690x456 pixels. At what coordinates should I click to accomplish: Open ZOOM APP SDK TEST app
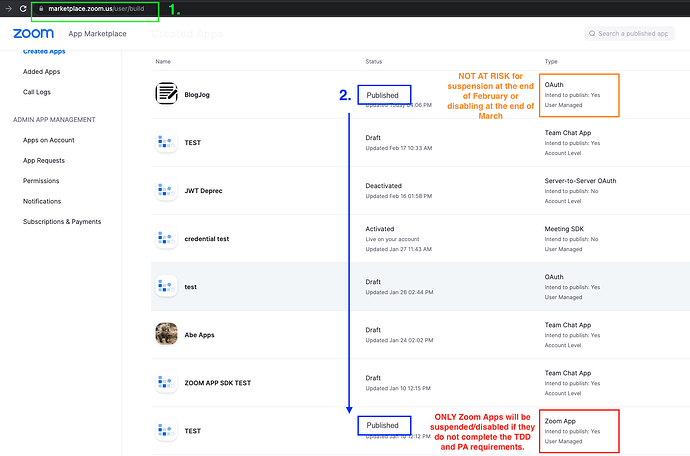(x=218, y=383)
